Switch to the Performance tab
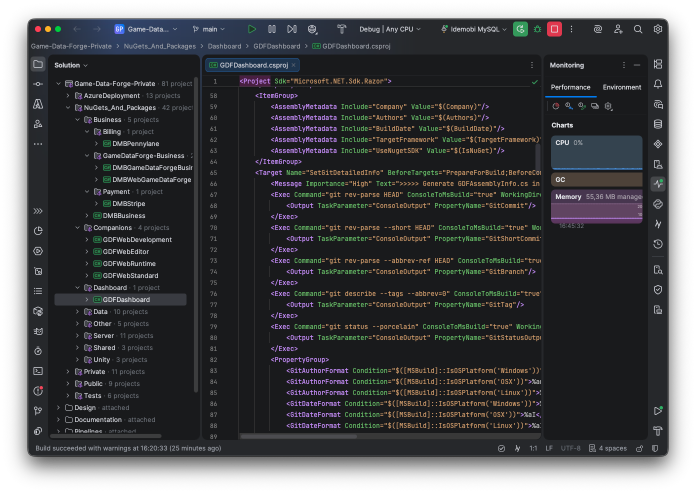 pyautogui.click(x=570, y=87)
